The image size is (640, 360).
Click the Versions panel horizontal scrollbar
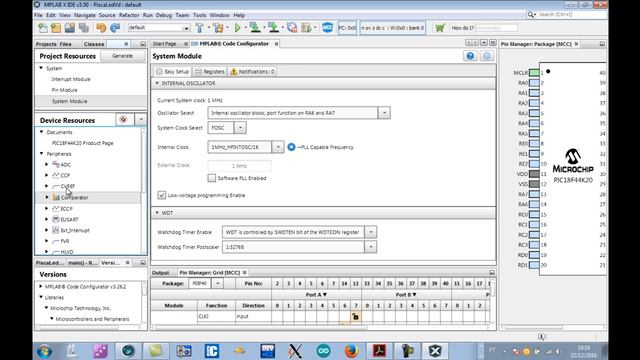pyautogui.click(x=79, y=327)
